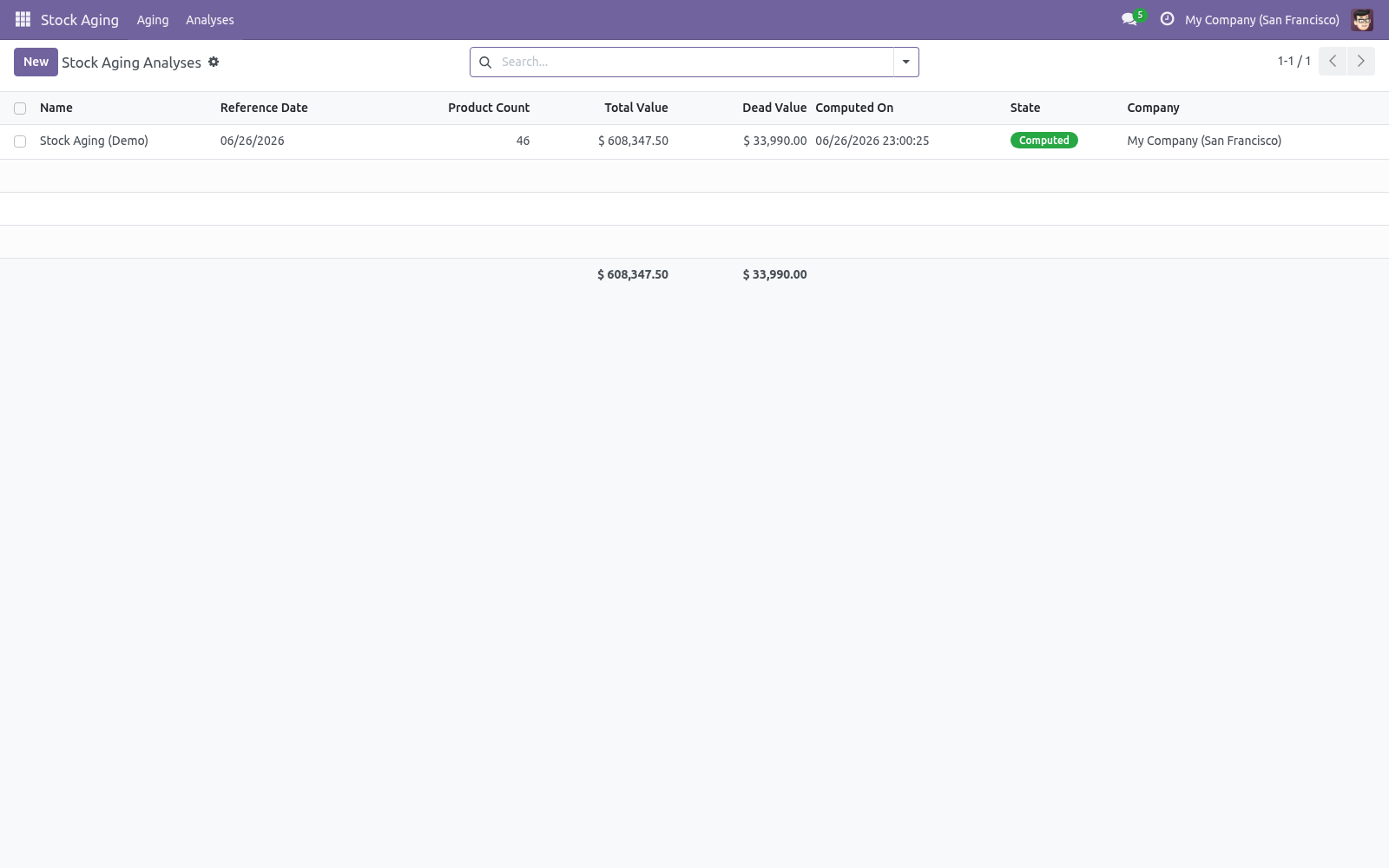Open the Analyses menu
The image size is (1389, 868).
210,20
